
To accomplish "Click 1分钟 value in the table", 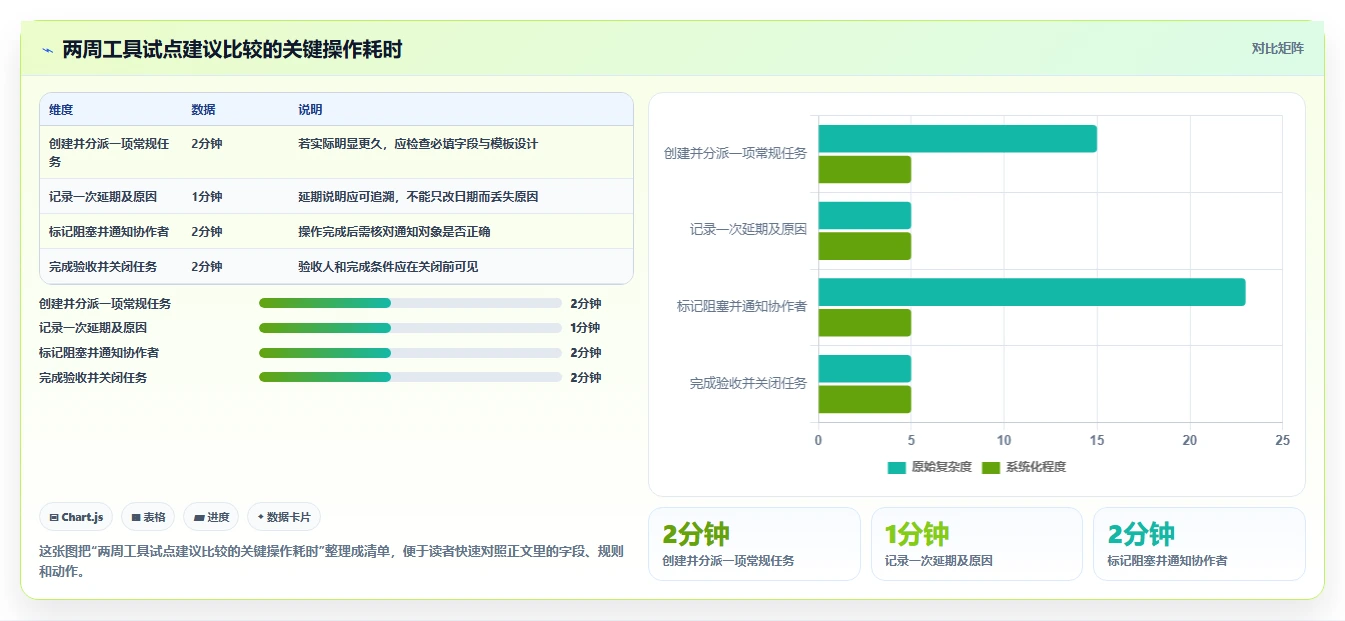I will [x=207, y=197].
